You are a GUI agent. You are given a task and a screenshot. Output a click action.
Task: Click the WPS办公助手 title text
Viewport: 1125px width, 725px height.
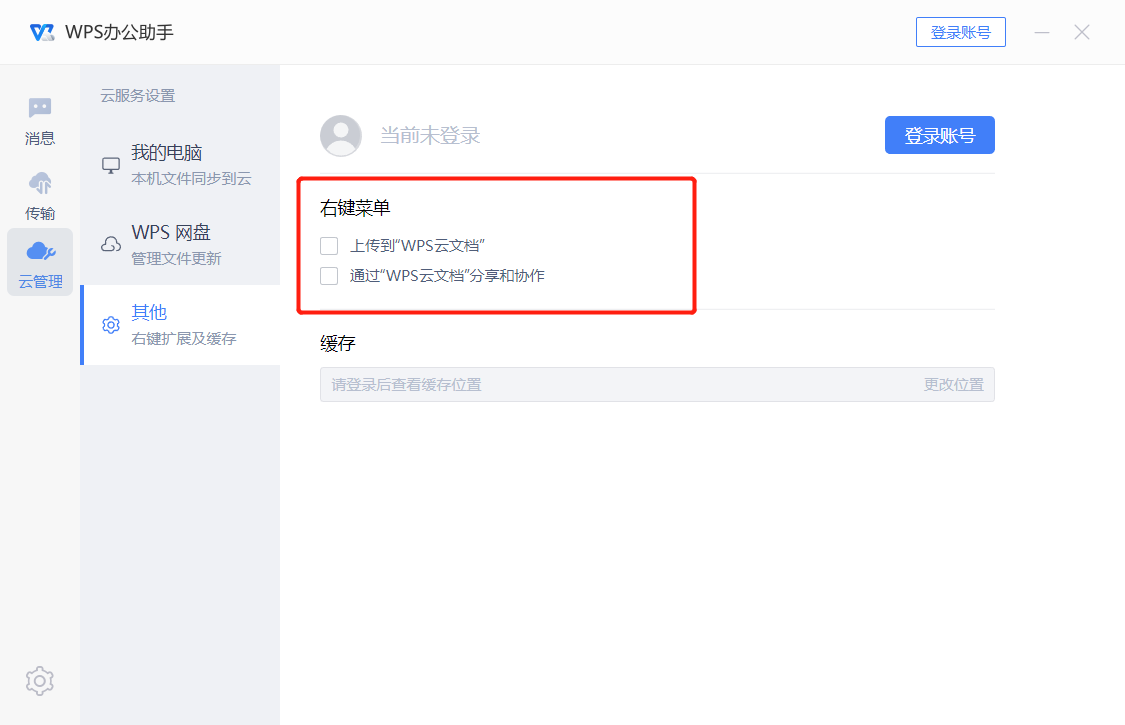coord(119,32)
